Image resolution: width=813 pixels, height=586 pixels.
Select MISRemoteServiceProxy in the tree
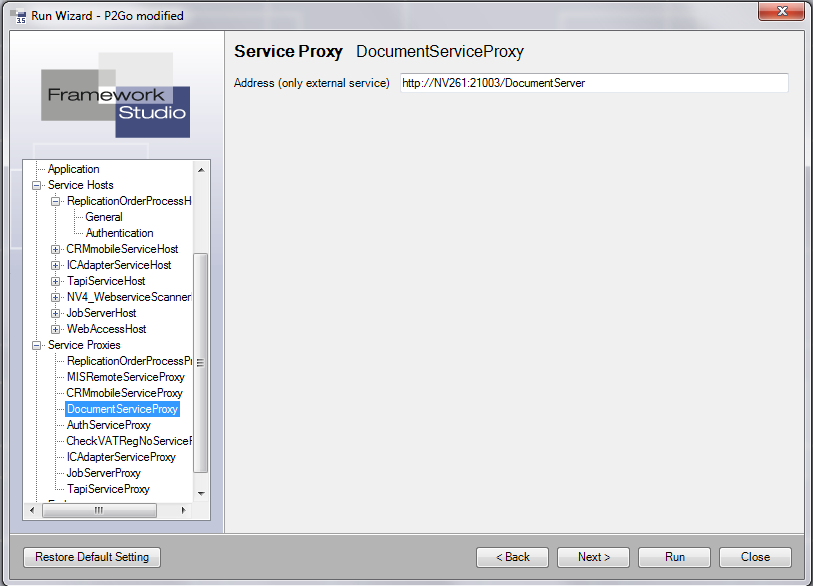tap(125, 377)
